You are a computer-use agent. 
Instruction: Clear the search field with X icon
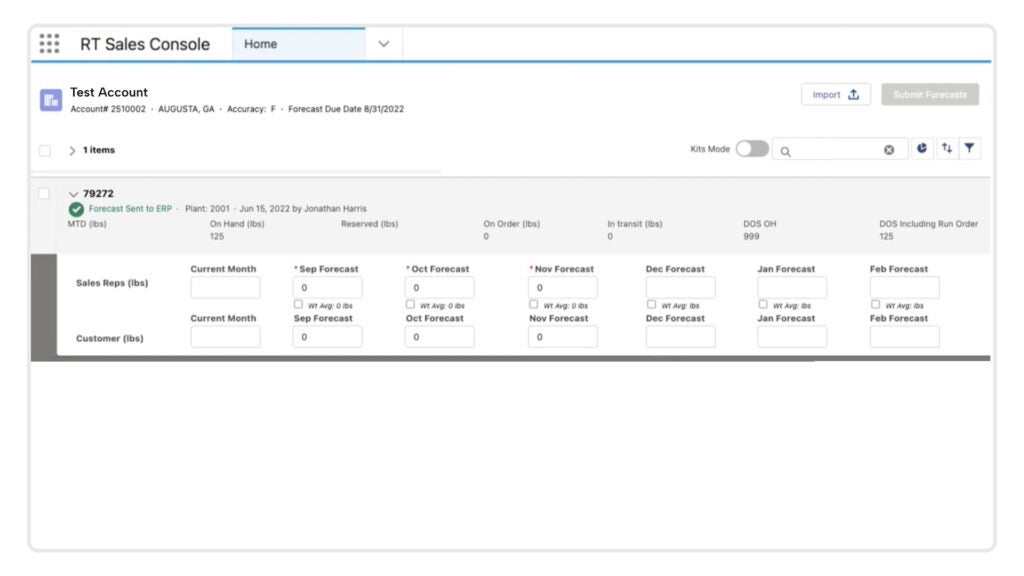point(889,150)
